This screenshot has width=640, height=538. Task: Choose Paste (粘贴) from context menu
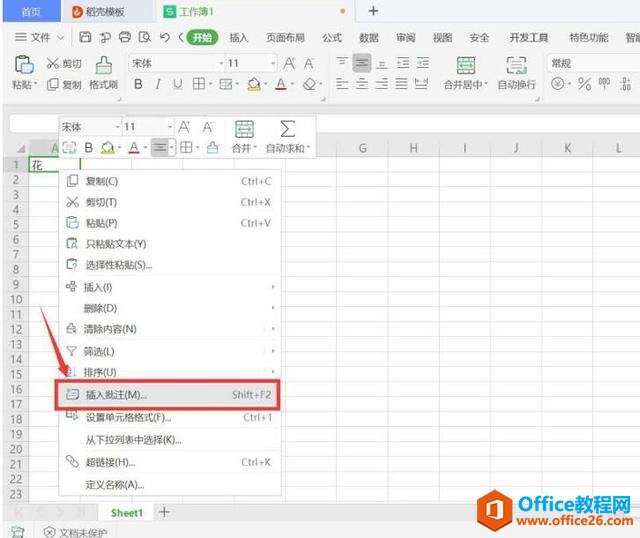pyautogui.click(x=170, y=223)
